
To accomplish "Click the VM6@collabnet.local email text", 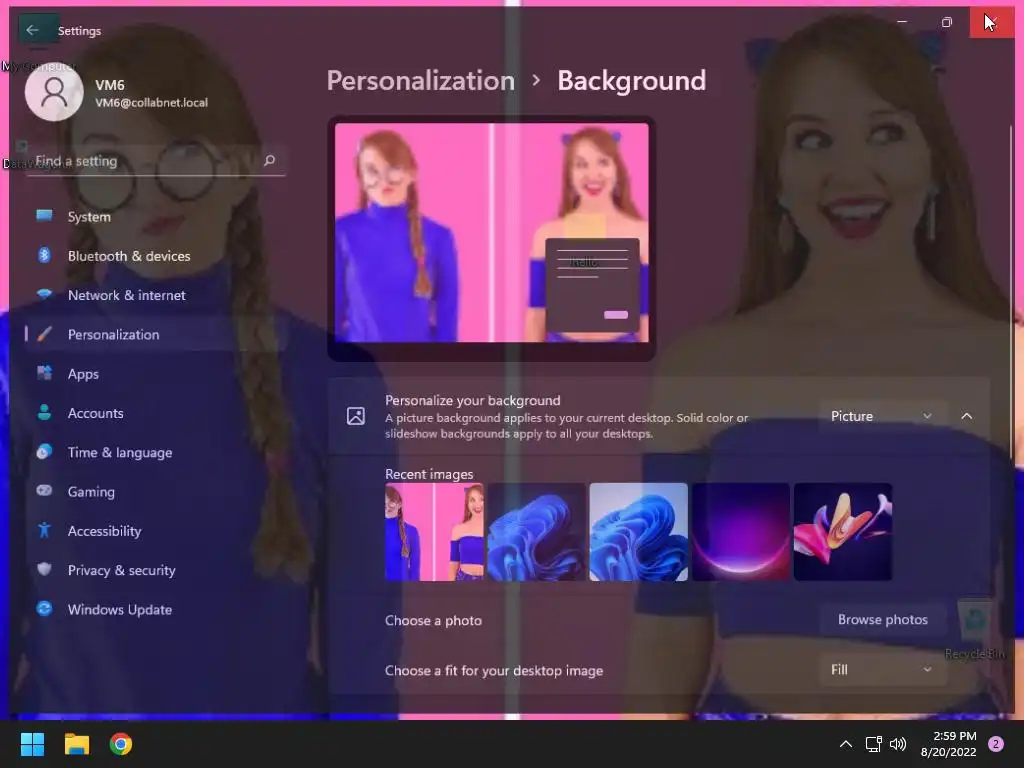I will (x=152, y=103).
